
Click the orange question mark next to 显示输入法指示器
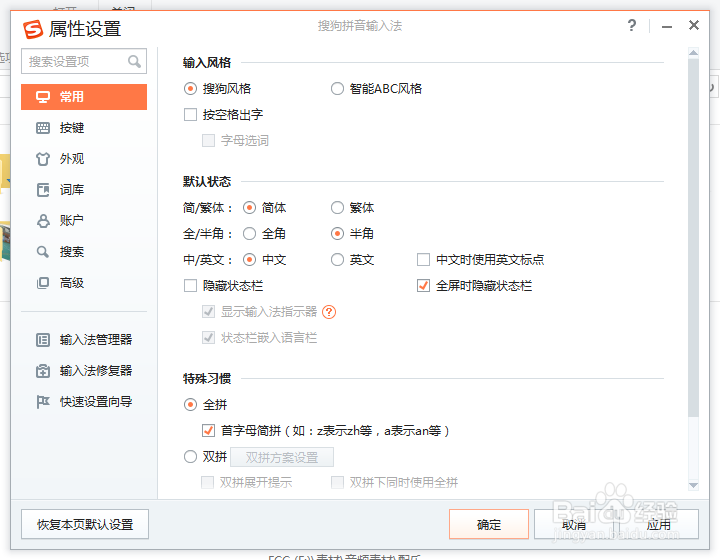click(329, 312)
